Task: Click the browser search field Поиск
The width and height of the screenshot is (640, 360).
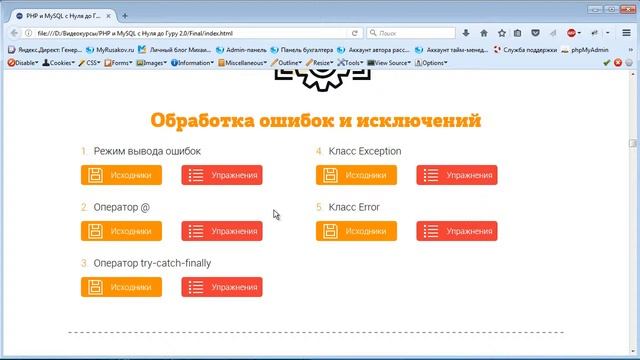Action: pos(411,33)
